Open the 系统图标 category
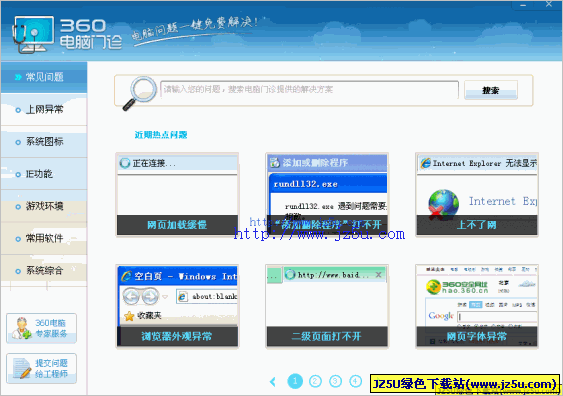This screenshot has width=563, height=396. pos(44,142)
